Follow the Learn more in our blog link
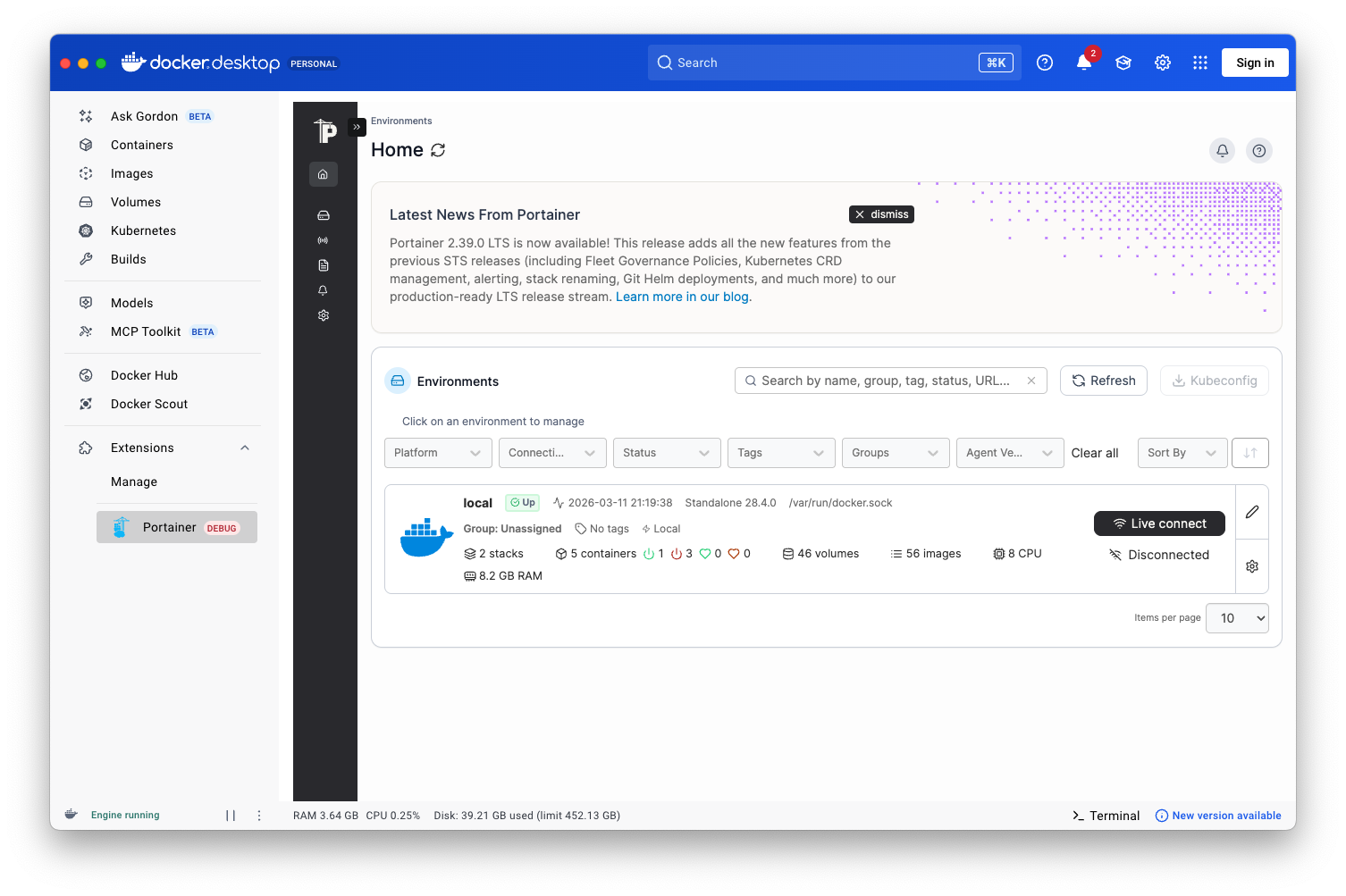Screen dimensions: 1346x896 tap(682, 297)
